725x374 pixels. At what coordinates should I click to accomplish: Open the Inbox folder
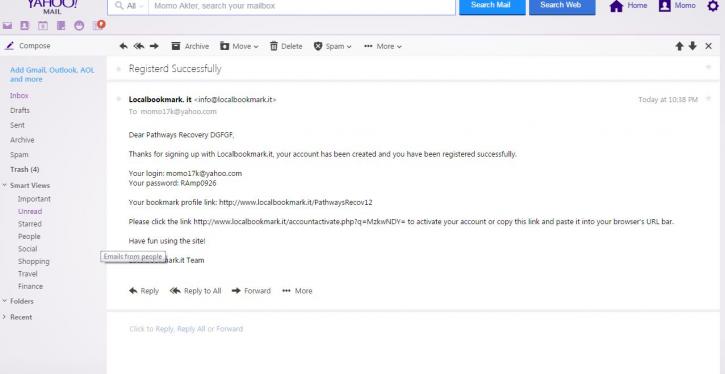19,96
